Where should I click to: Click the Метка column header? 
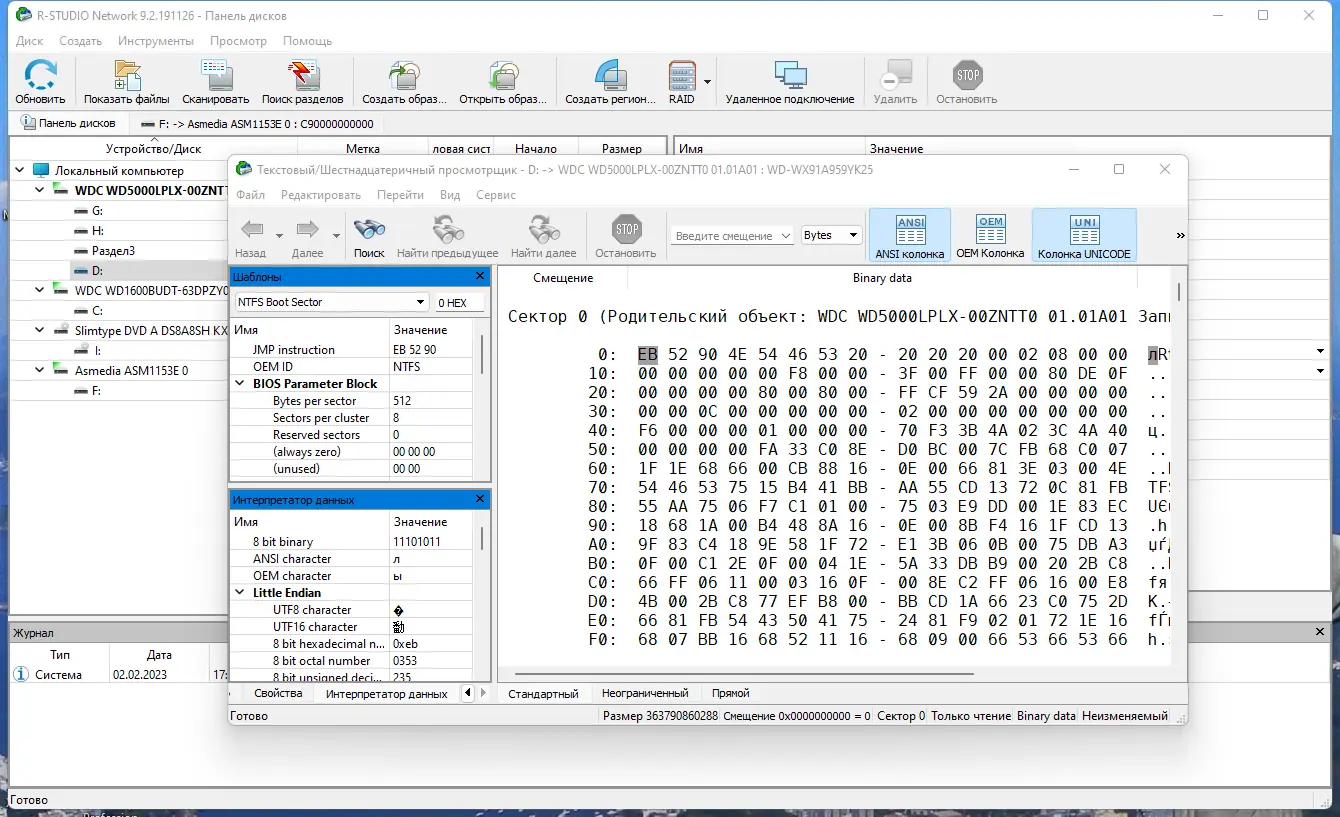(362, 149)
